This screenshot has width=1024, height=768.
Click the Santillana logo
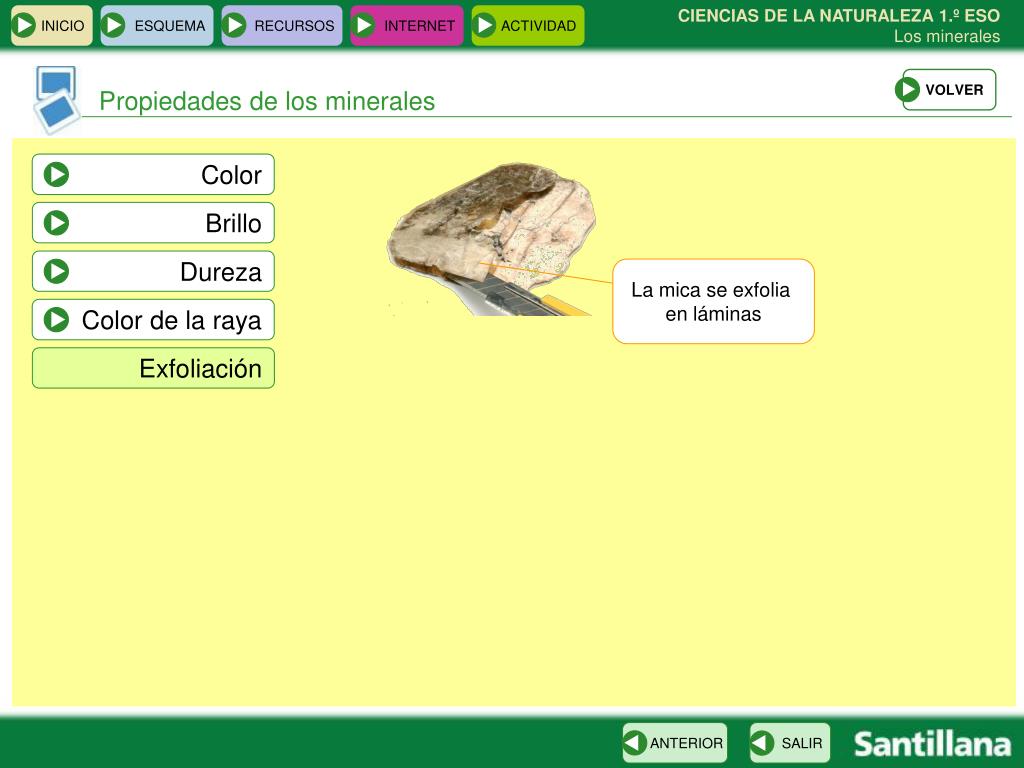(x=933, y=744)
